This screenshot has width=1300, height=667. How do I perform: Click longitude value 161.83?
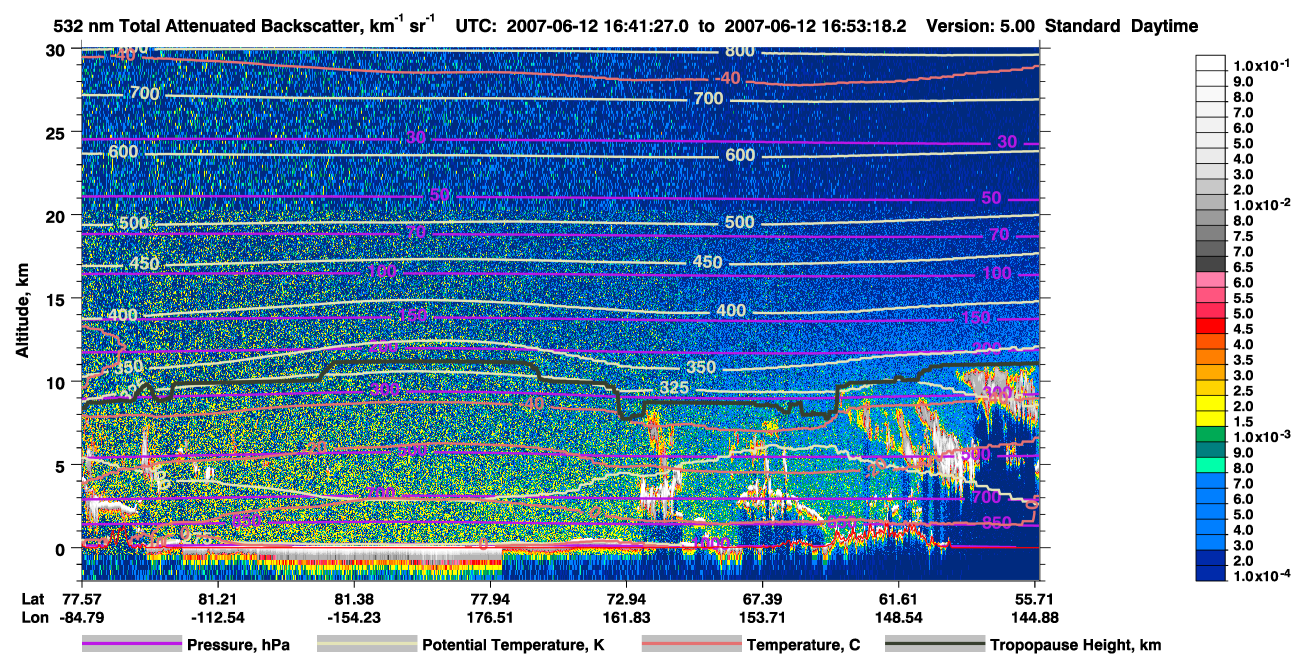pyautogui.click(x=626, y=617)
